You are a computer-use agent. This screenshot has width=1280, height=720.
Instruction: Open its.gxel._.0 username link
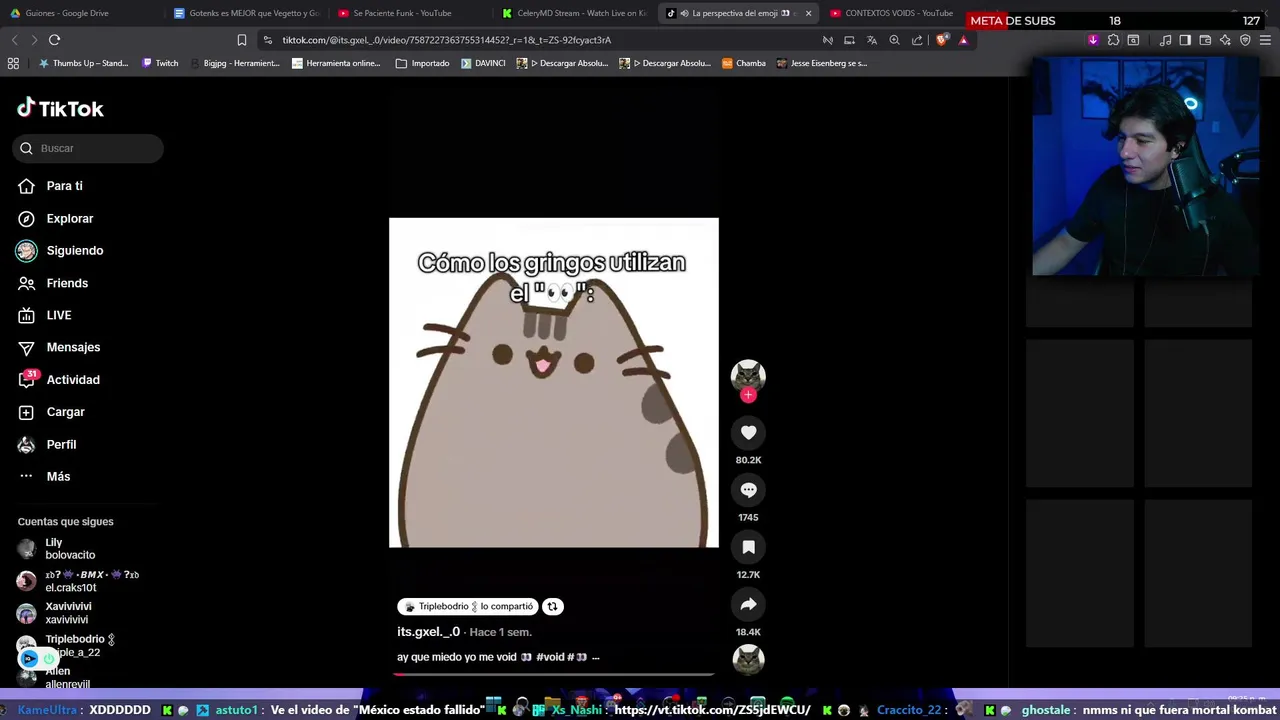pos(428,632)
